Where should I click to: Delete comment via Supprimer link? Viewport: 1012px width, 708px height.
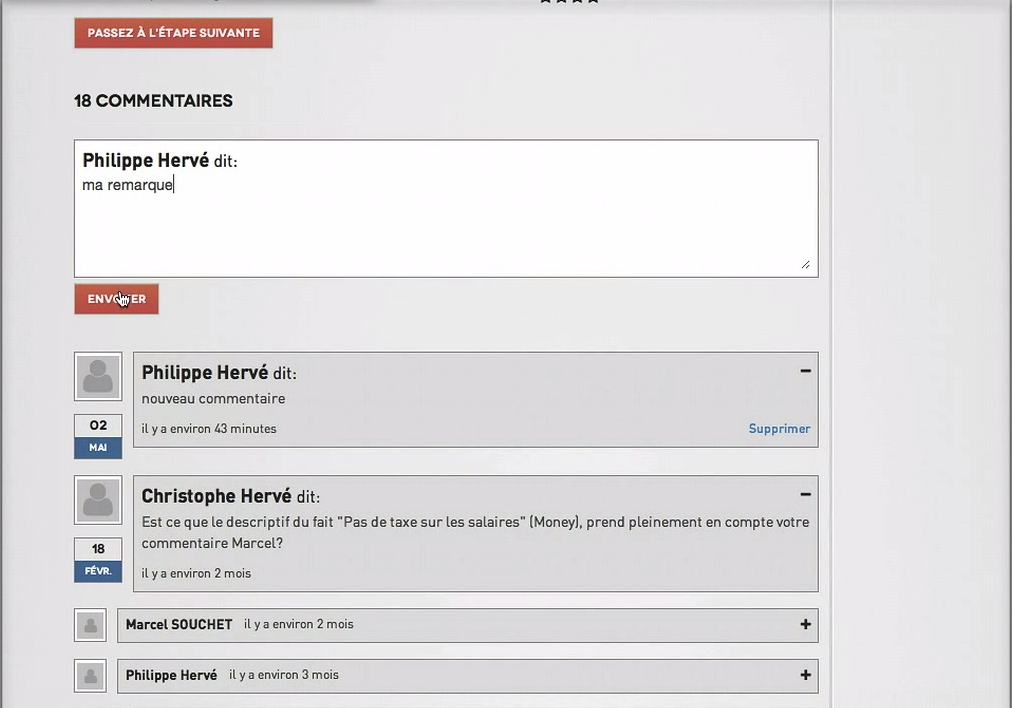[779, 429]
